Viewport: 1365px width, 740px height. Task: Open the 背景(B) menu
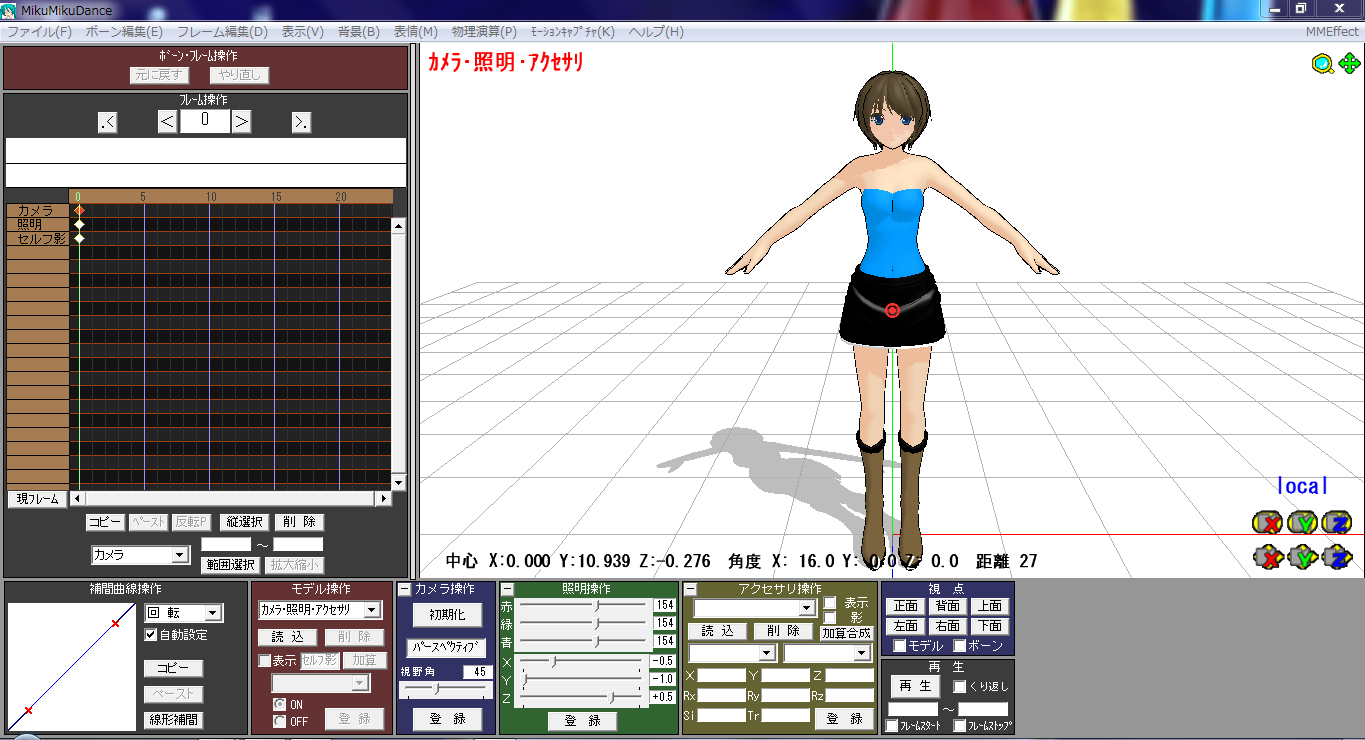[359, 32]
